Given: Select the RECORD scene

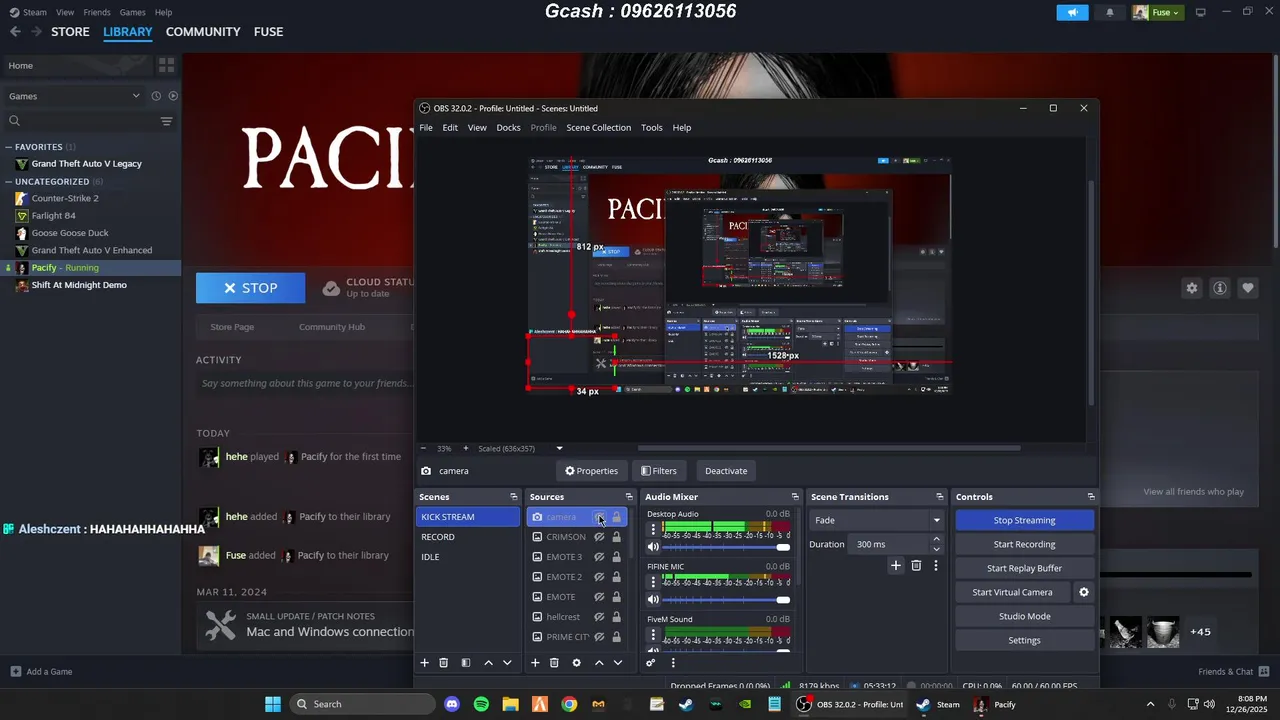Looking at the screenshot, I should click(x=467, y=537).
